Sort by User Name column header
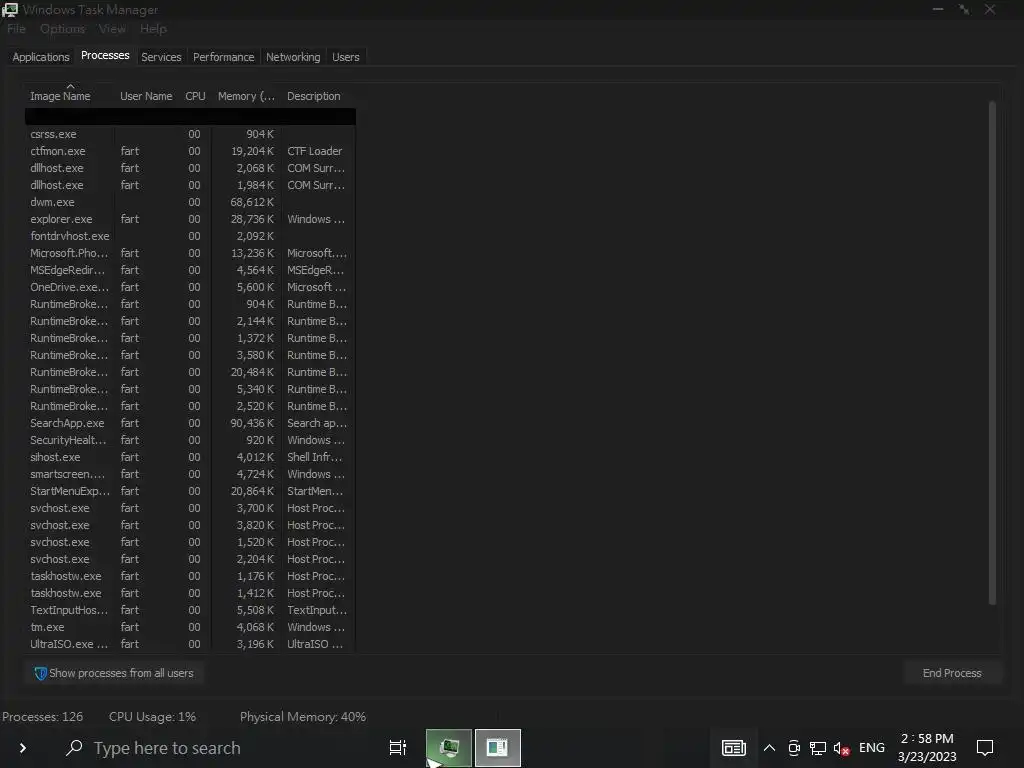The height and width of the screenshot is (768, 1024). pos(146,96)
